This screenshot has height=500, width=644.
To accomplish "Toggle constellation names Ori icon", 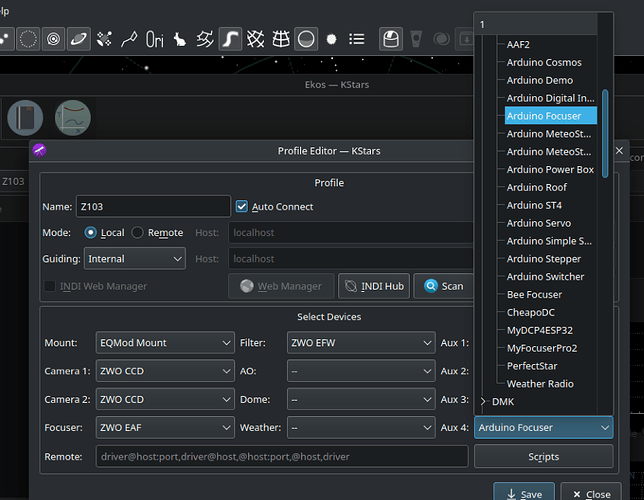I will tap(154, 39).
